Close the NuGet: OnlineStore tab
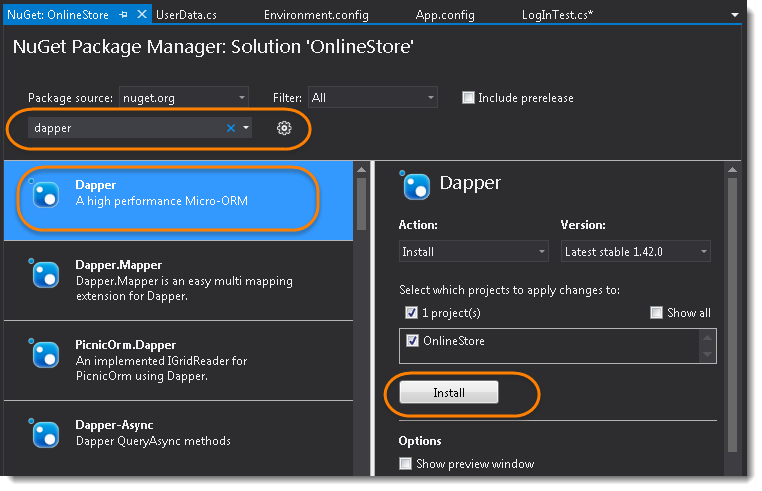The width and height of the screenshot is (762, 491). [x=142, y=14]
